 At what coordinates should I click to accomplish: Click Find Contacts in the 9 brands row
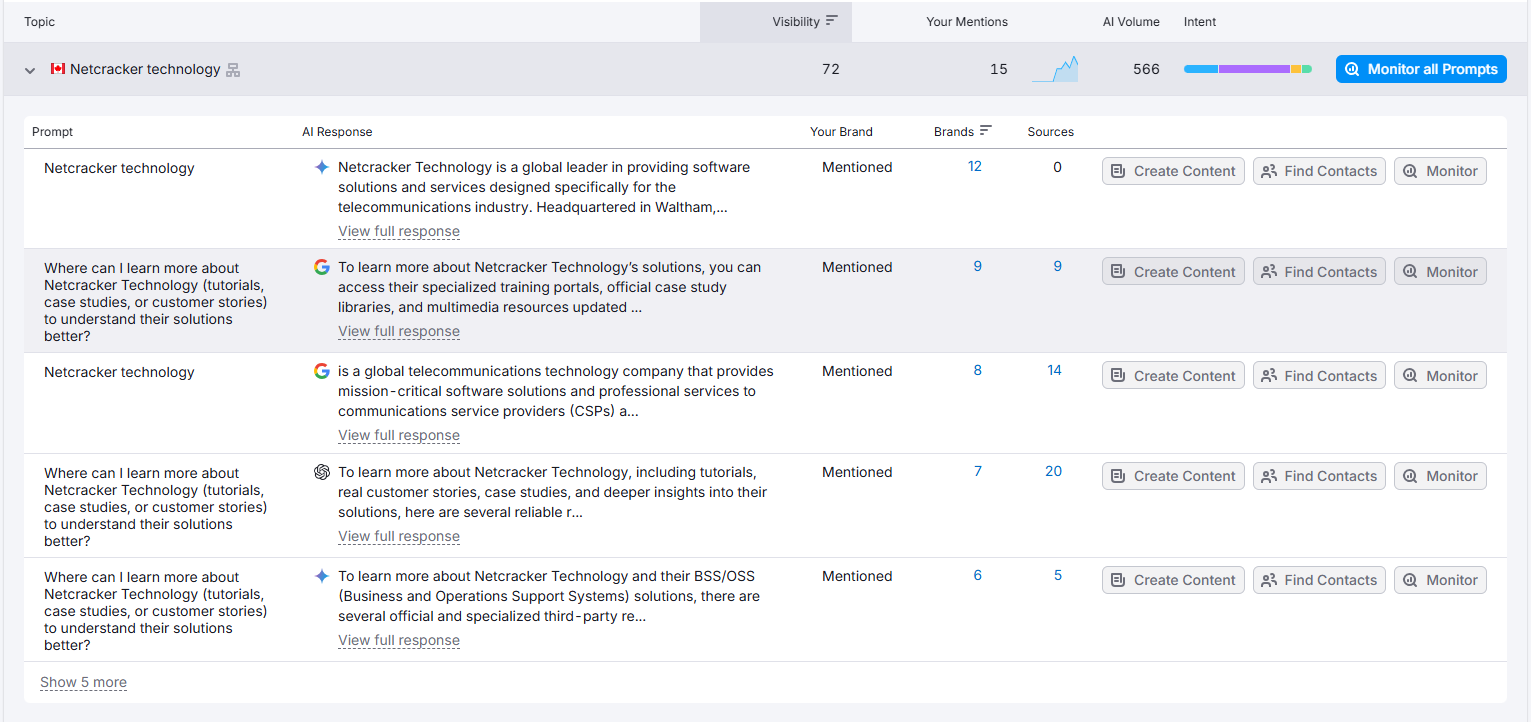click(x=1319, y=271)
